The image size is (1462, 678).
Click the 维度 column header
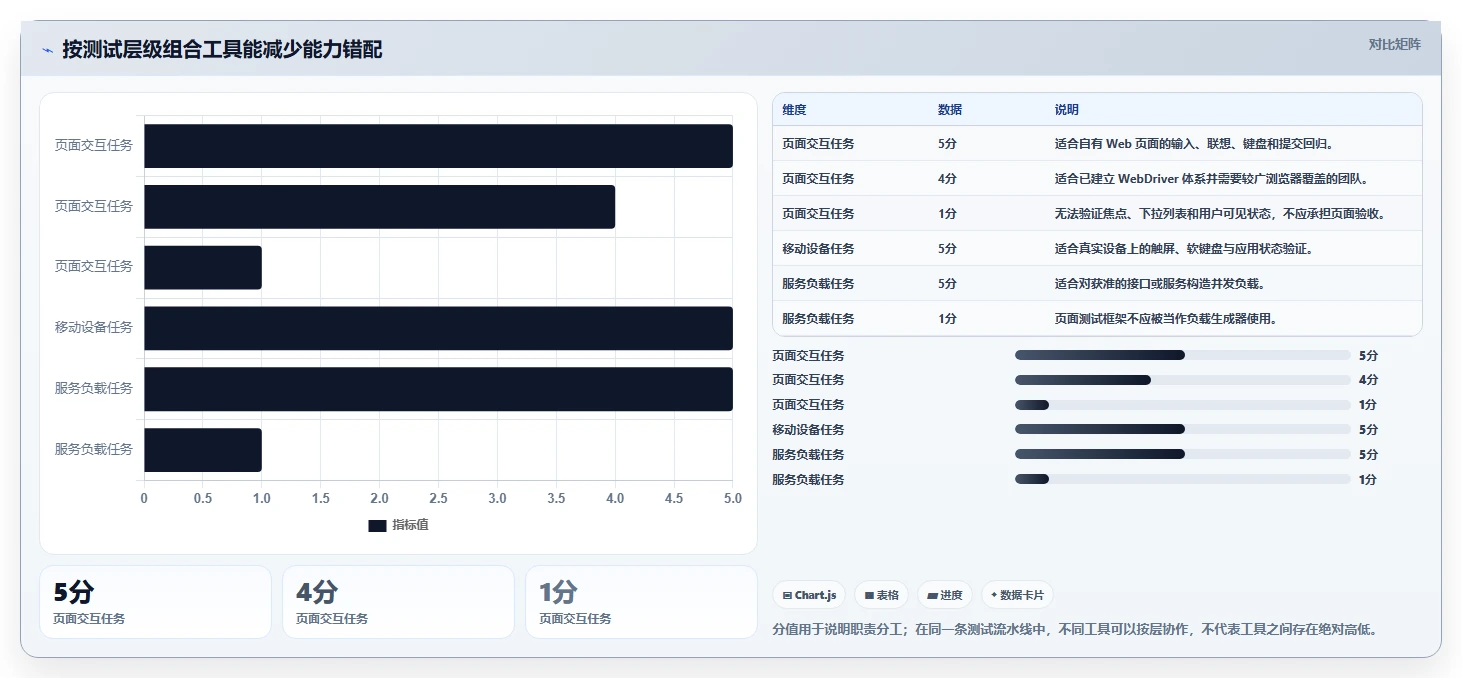794,110
